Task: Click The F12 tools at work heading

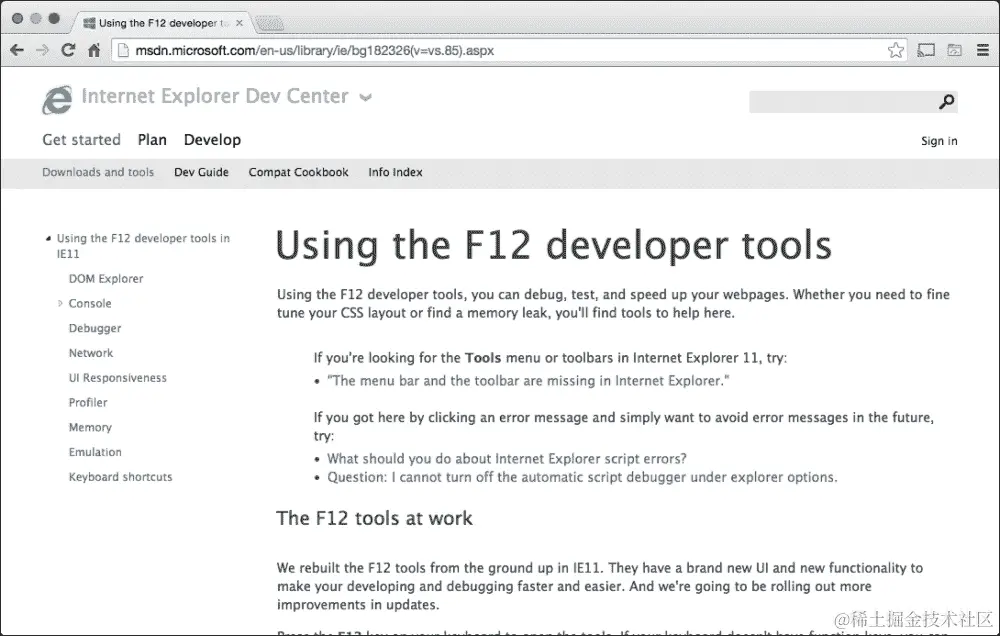Action: 374,518
